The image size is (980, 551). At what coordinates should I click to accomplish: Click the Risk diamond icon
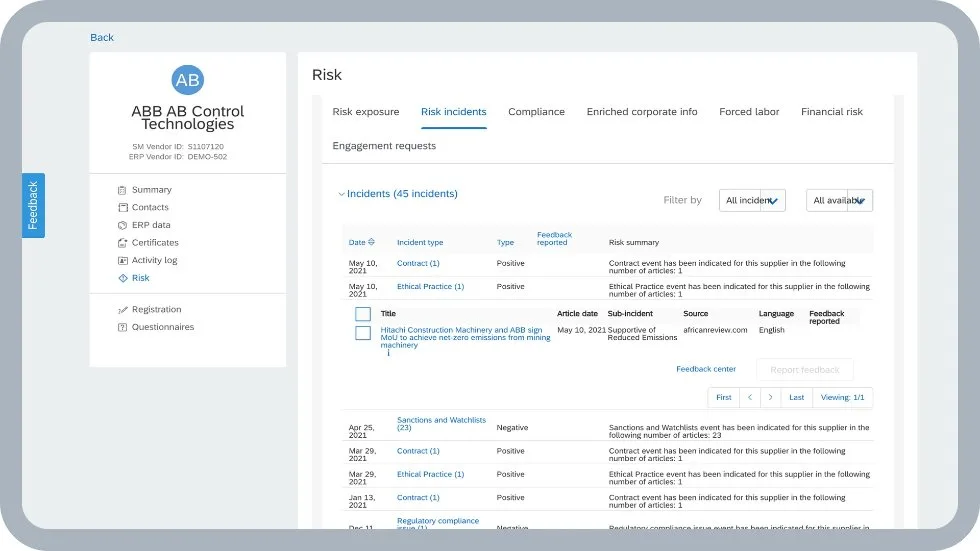point(122,278)
